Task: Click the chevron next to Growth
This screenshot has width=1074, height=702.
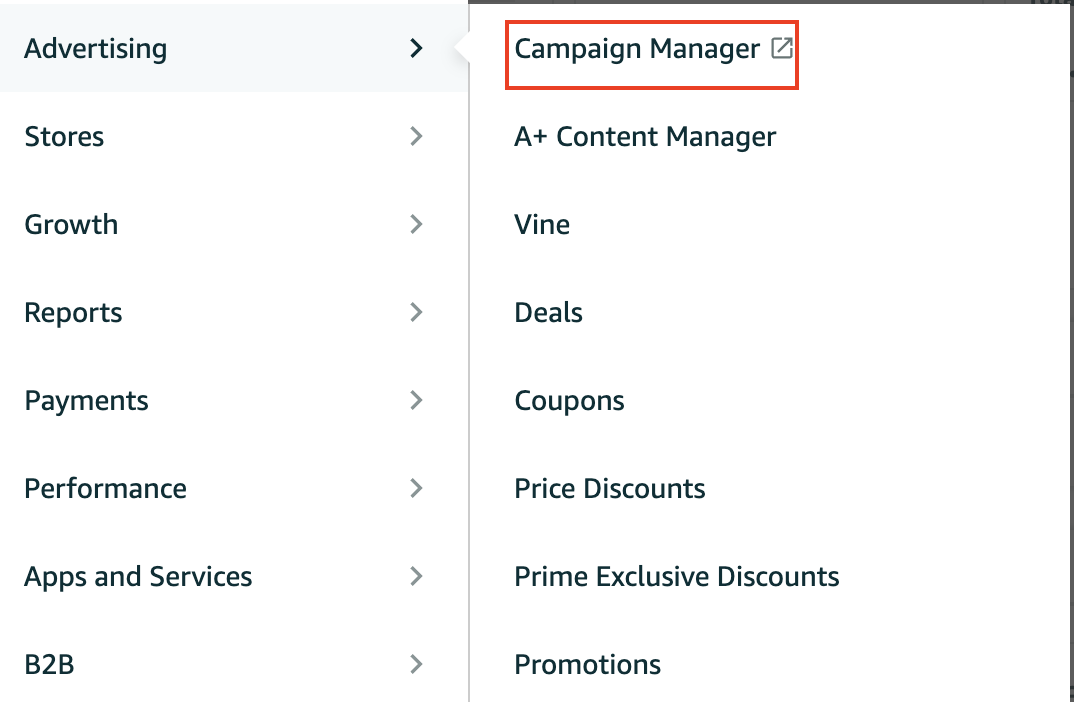Action: point(417,224)
